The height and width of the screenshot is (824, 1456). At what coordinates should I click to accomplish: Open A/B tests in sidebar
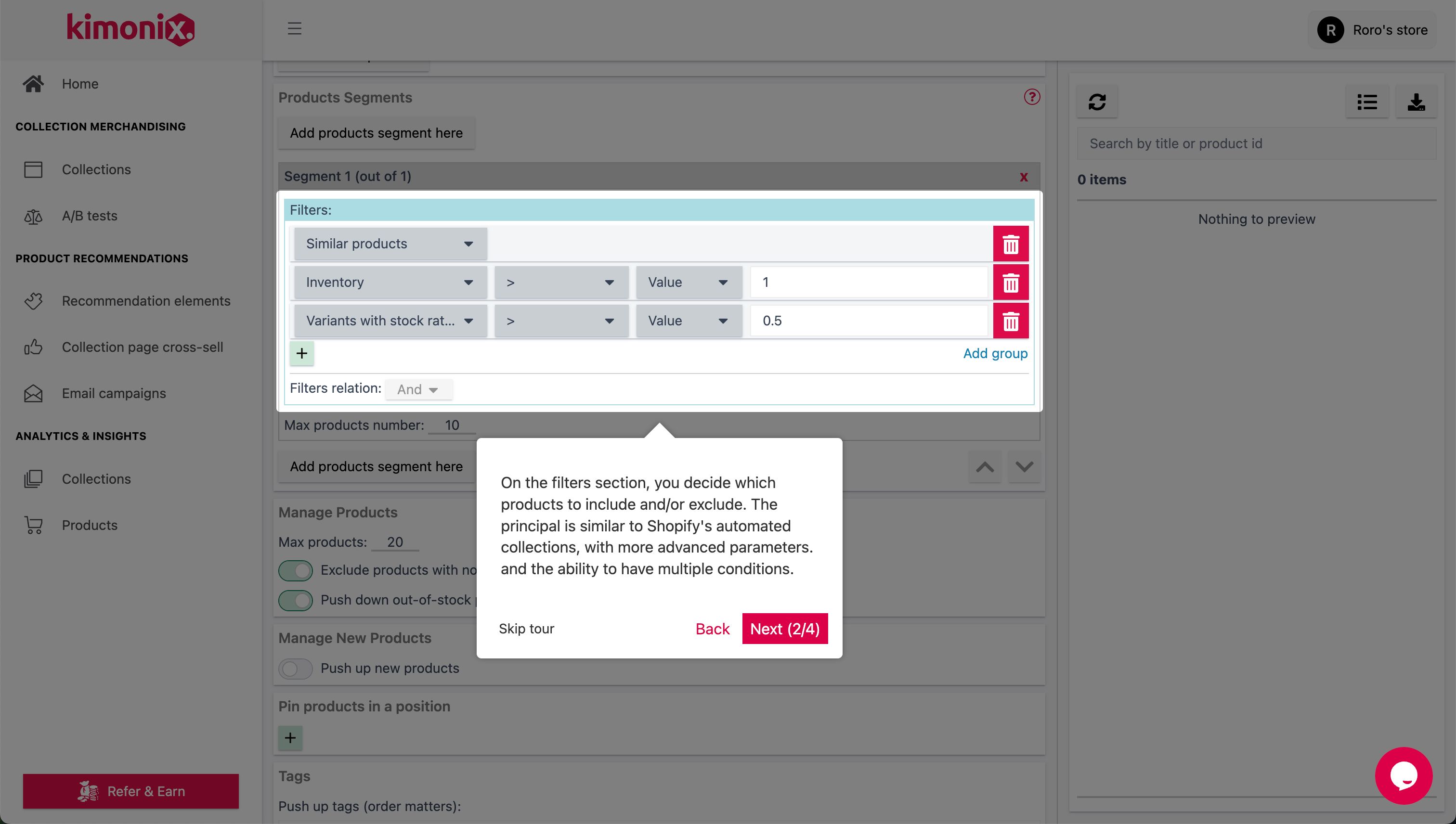point(90,216)
